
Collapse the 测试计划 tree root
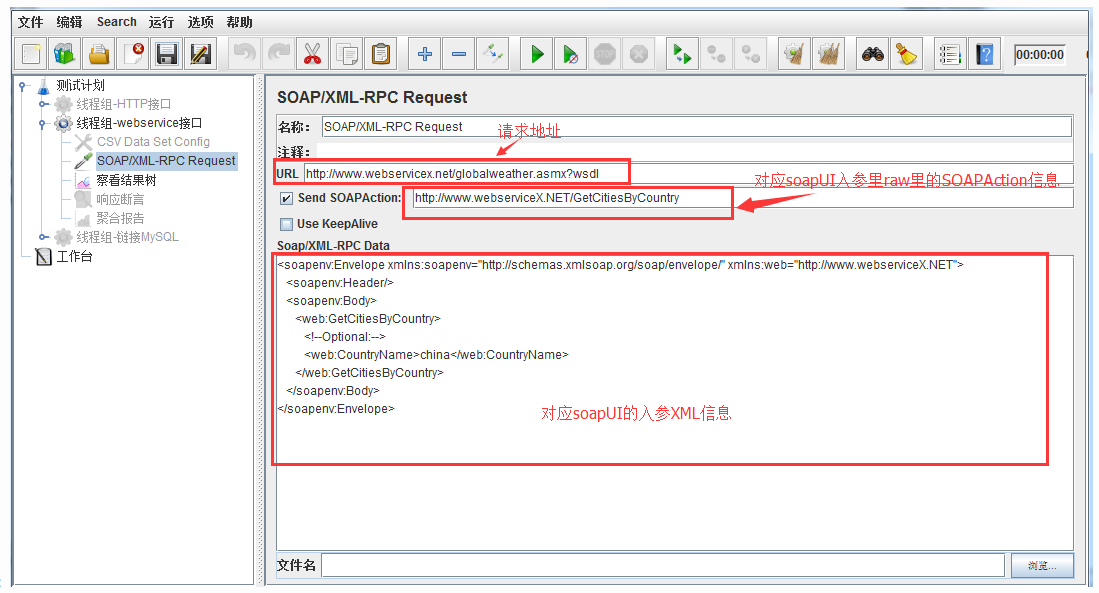22,86
